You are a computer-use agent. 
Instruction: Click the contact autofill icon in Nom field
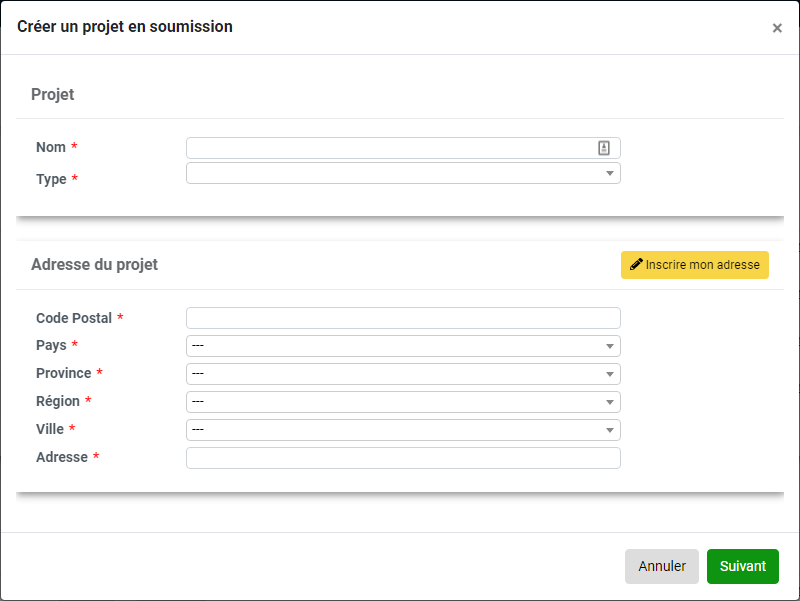pyautogui.click(x=604, y=148)
